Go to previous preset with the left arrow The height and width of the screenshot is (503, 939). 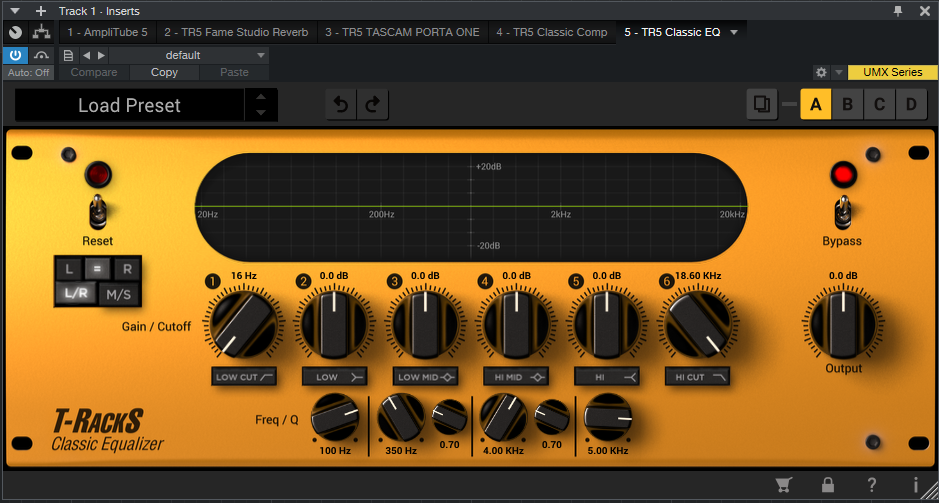86,56
